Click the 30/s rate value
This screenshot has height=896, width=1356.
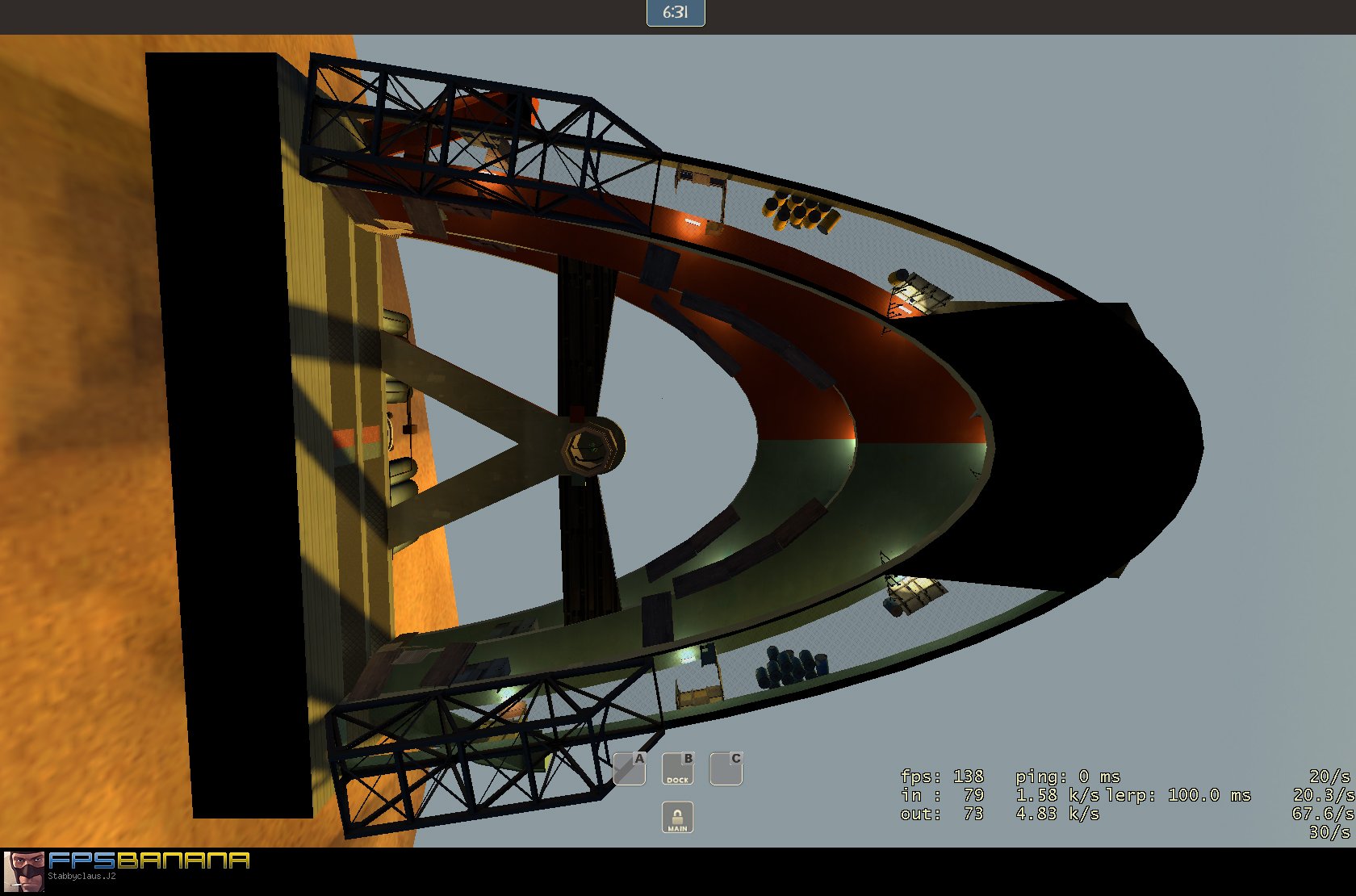[1330, 832]
